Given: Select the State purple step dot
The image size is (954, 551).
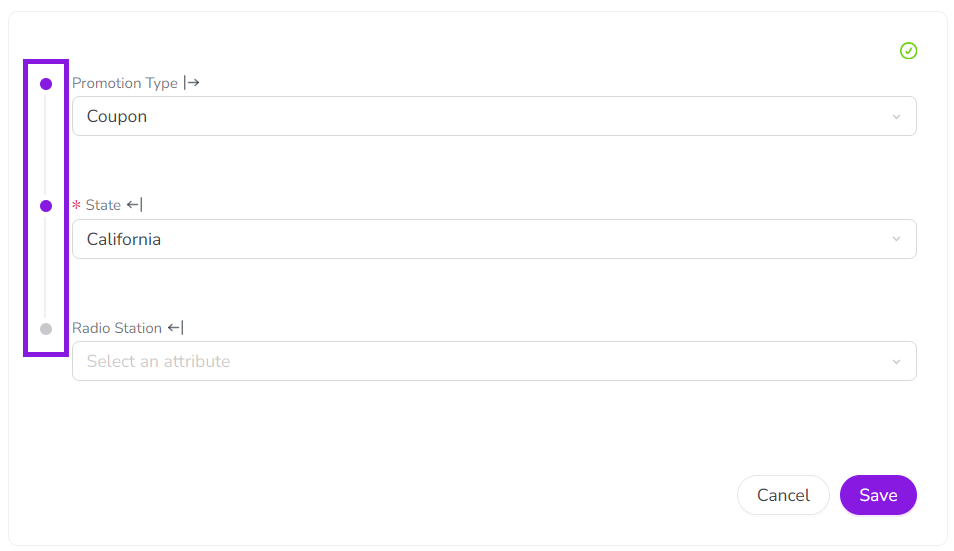Looking at the screenshot, I should (46, 206).
